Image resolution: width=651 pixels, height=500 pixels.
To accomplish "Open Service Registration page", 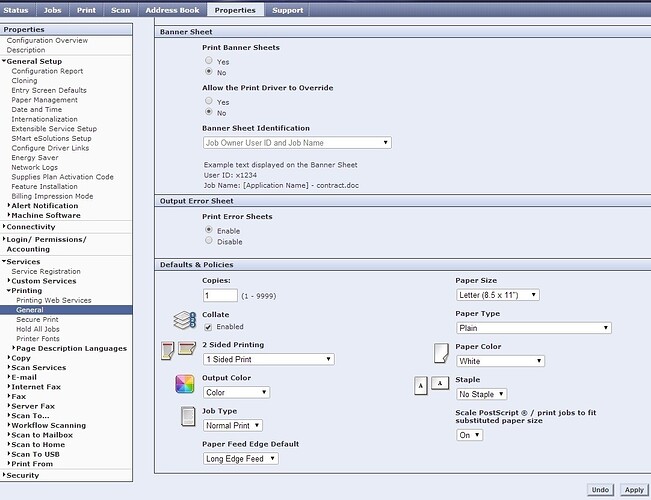I will [46, 271].
